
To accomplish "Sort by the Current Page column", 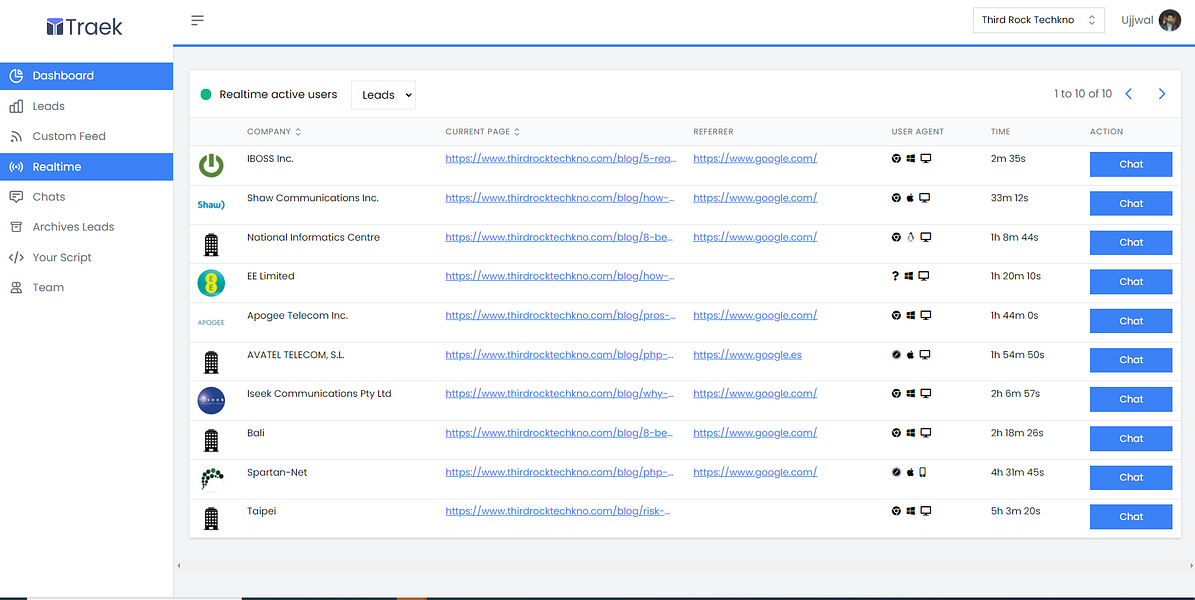I will [x=482, y=132].
